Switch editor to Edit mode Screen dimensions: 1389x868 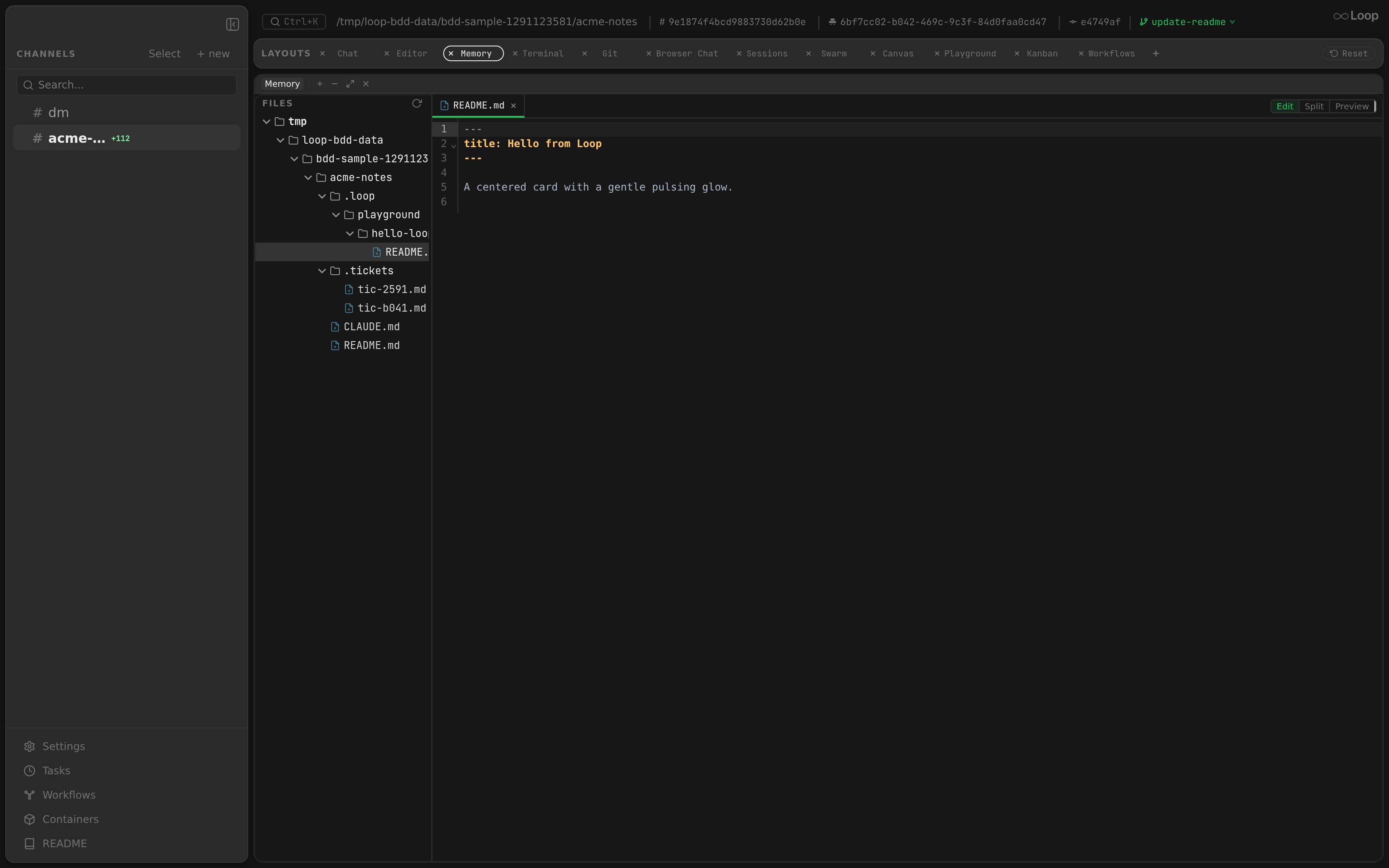coord(1284,106)
